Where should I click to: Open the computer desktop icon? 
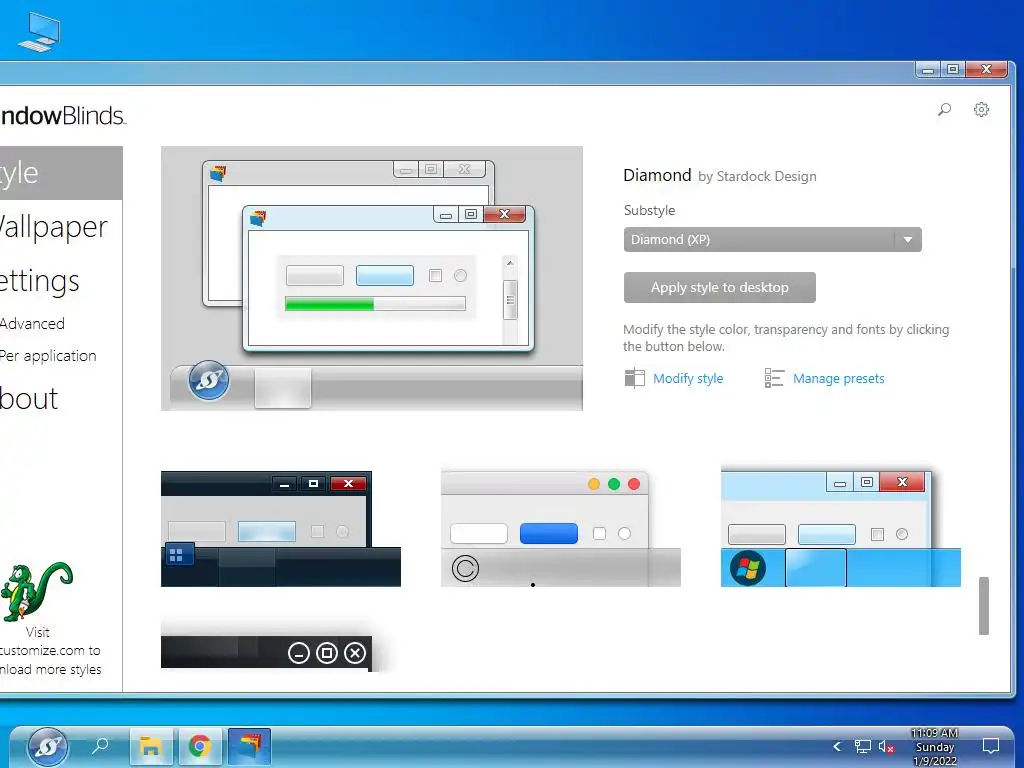(39, 32)
